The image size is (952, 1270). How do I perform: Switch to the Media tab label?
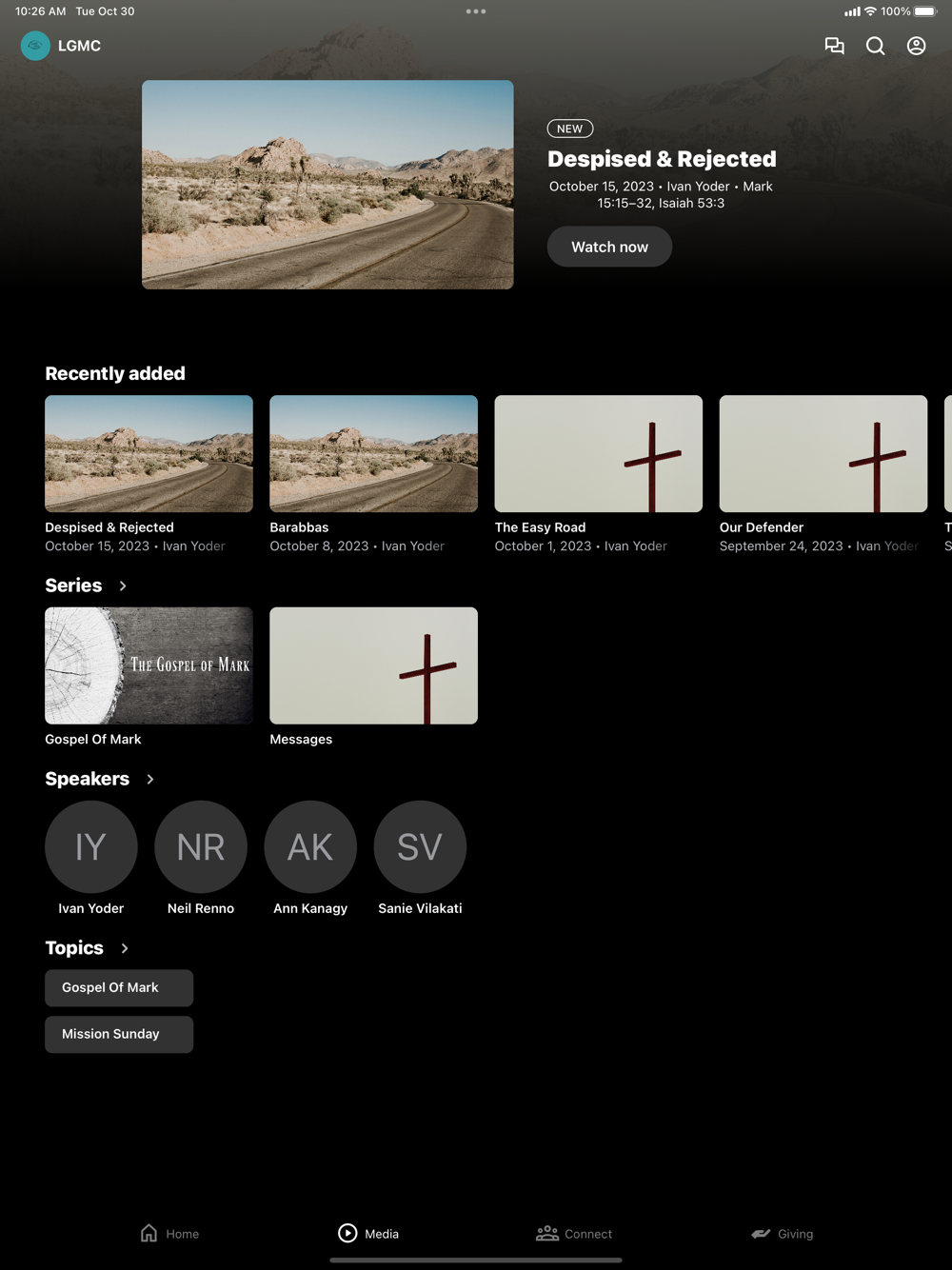coord(382,1234)
